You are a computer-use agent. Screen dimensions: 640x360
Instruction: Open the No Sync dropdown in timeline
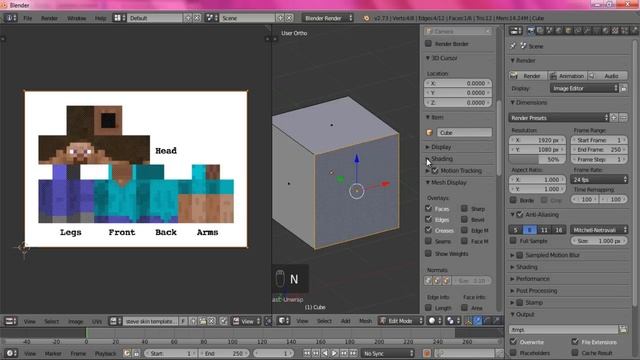point(388,353)
